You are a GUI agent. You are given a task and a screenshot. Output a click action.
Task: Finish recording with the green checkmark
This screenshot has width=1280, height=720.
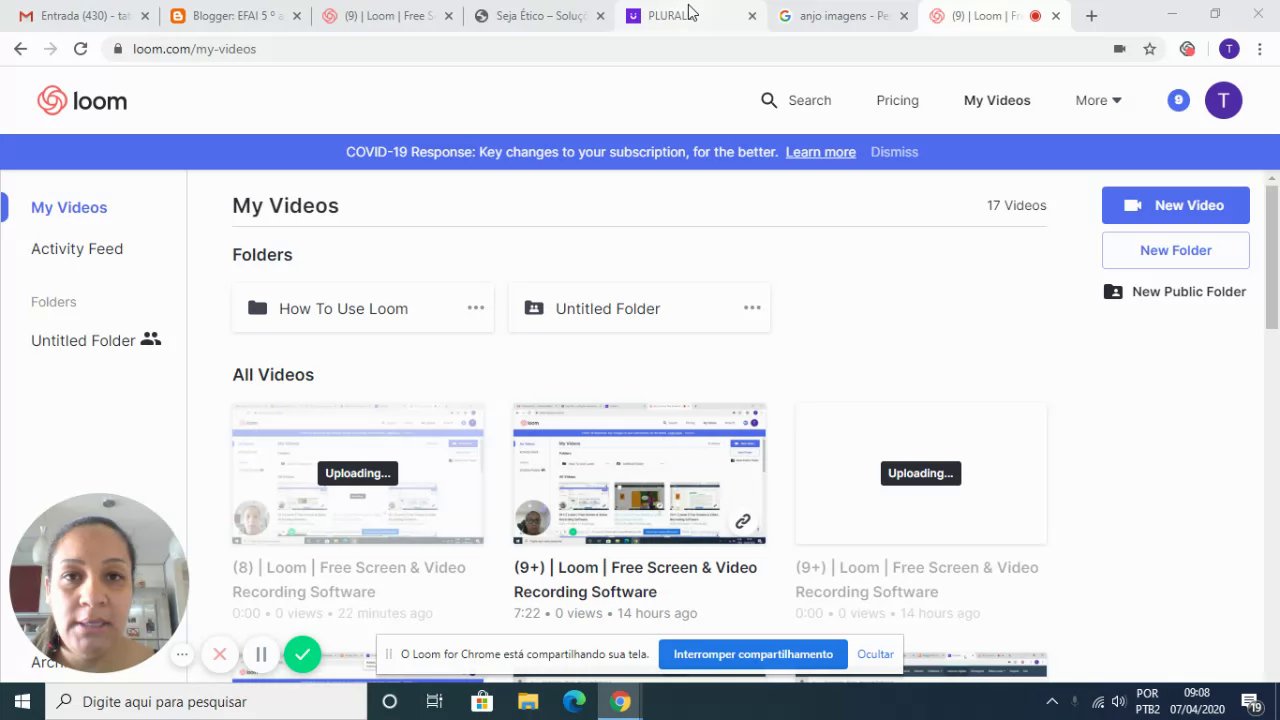point(302,654)
